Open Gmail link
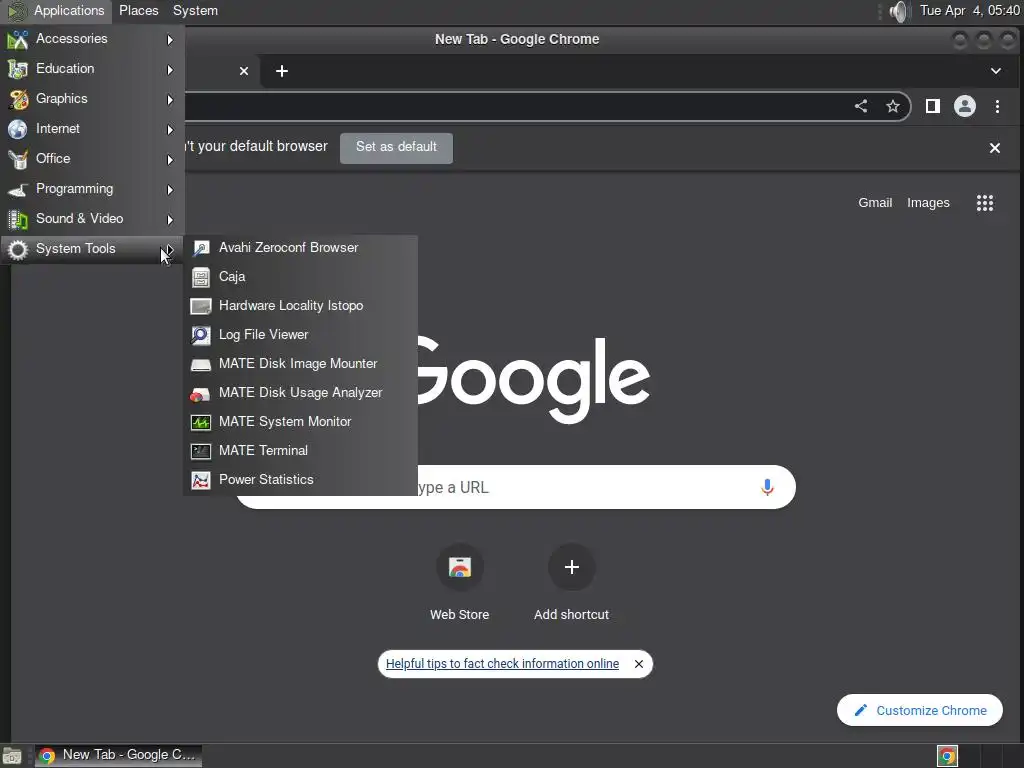1024x768 pixels. [x=875, y=203]
